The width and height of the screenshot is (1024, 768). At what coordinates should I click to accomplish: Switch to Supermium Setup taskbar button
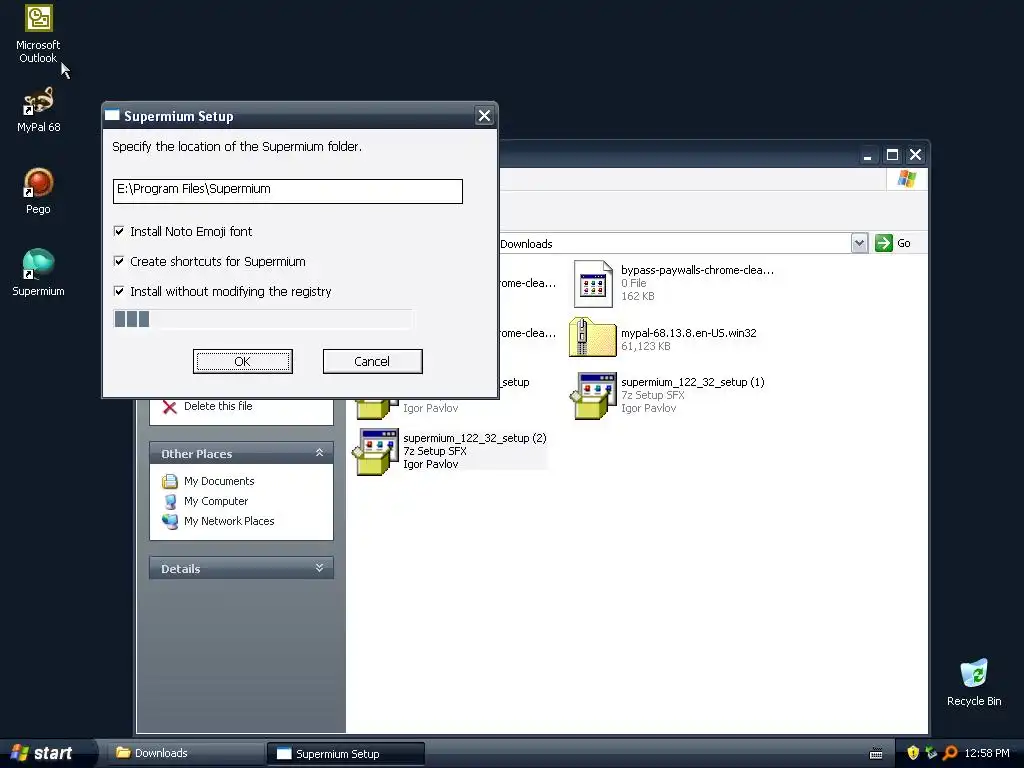point(346,754)
